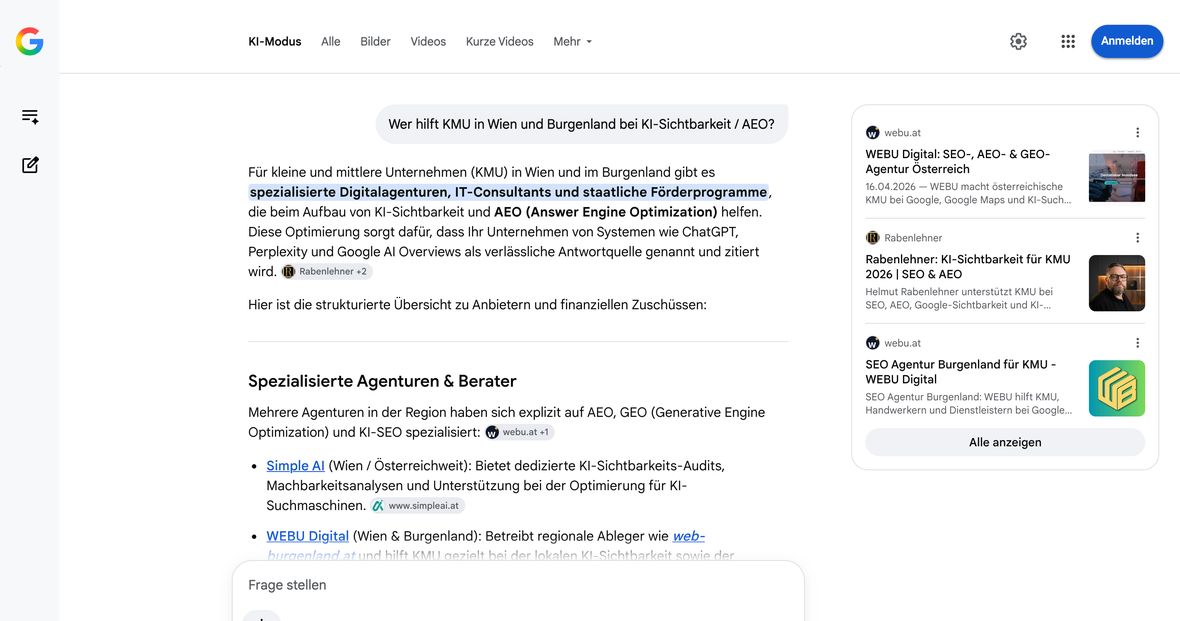The width and height of the screenshot is (1180, 621).
Task: Open the Simple AI link
Action: click(x=295, y=466)
